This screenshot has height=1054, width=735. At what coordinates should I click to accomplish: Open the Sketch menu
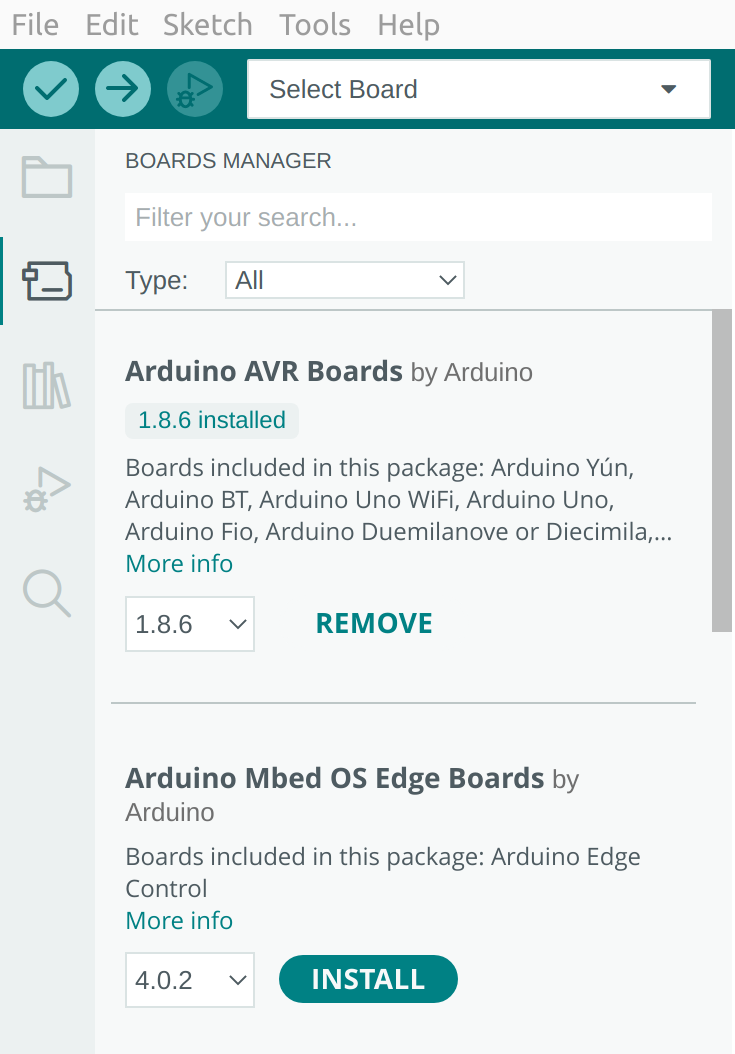(208, 25)
